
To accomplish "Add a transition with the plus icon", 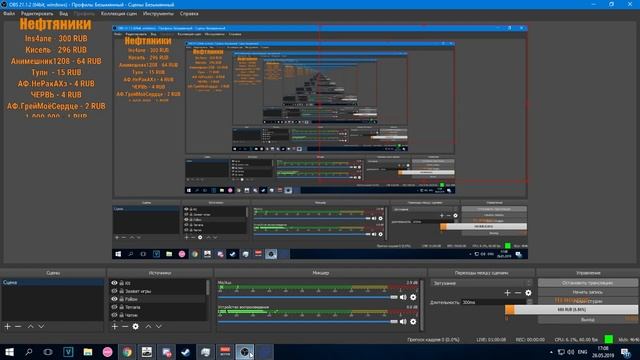I will click(x=507, y=293).
